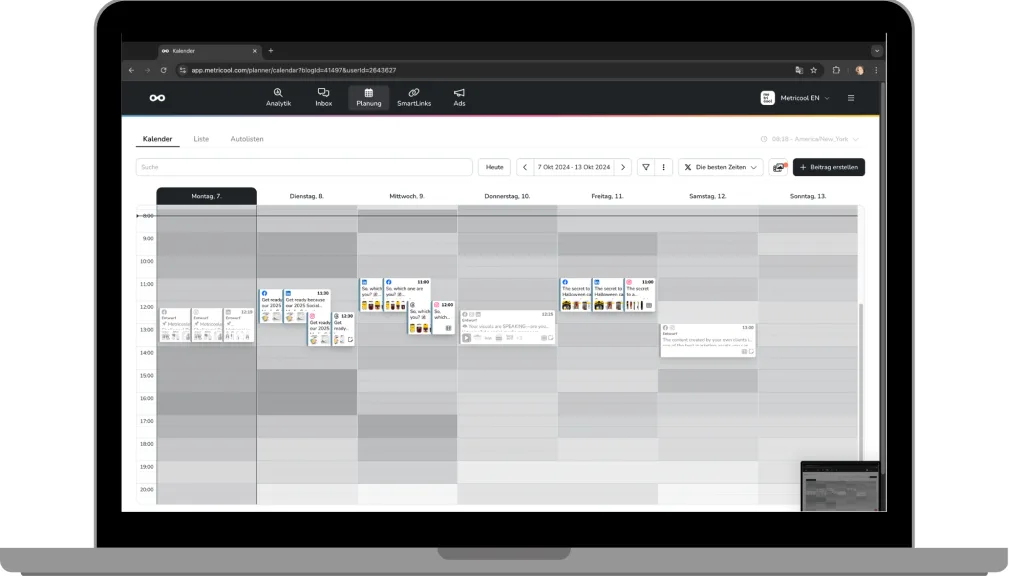
Task: Open the Saturday 13:00 scheduled post card
Action: point(707,339)
